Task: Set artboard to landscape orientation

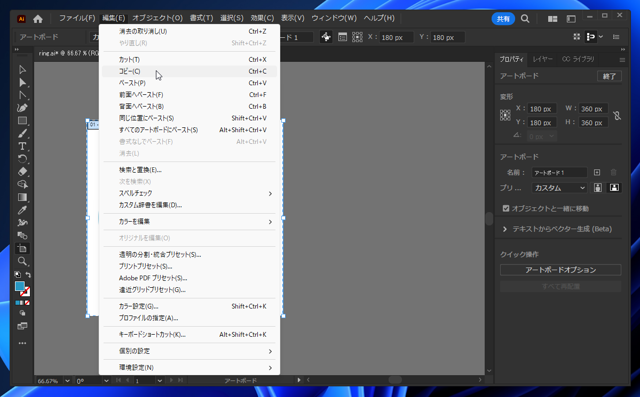Action: (614, 188)
